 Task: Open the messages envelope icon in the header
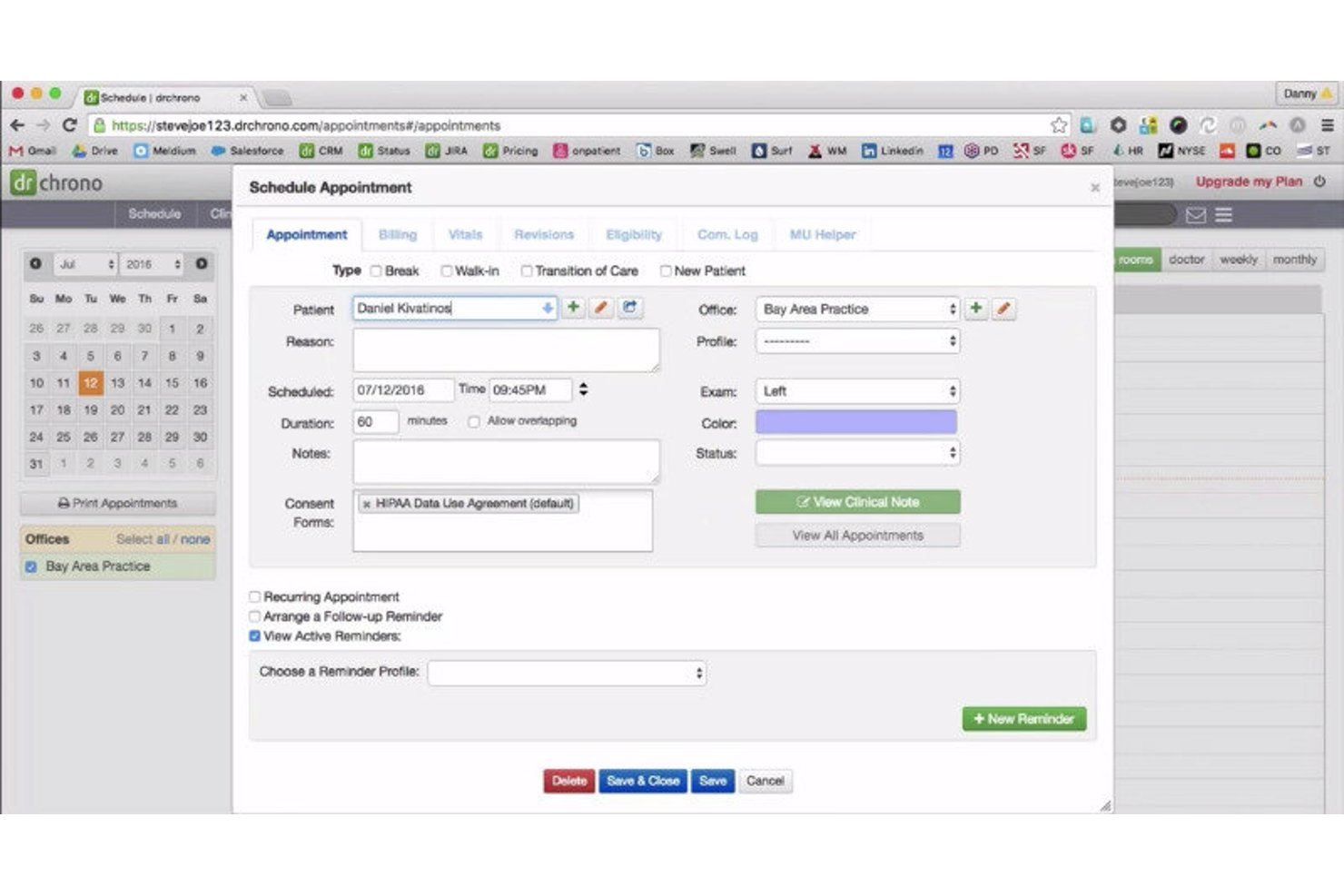click(1196, 215)
